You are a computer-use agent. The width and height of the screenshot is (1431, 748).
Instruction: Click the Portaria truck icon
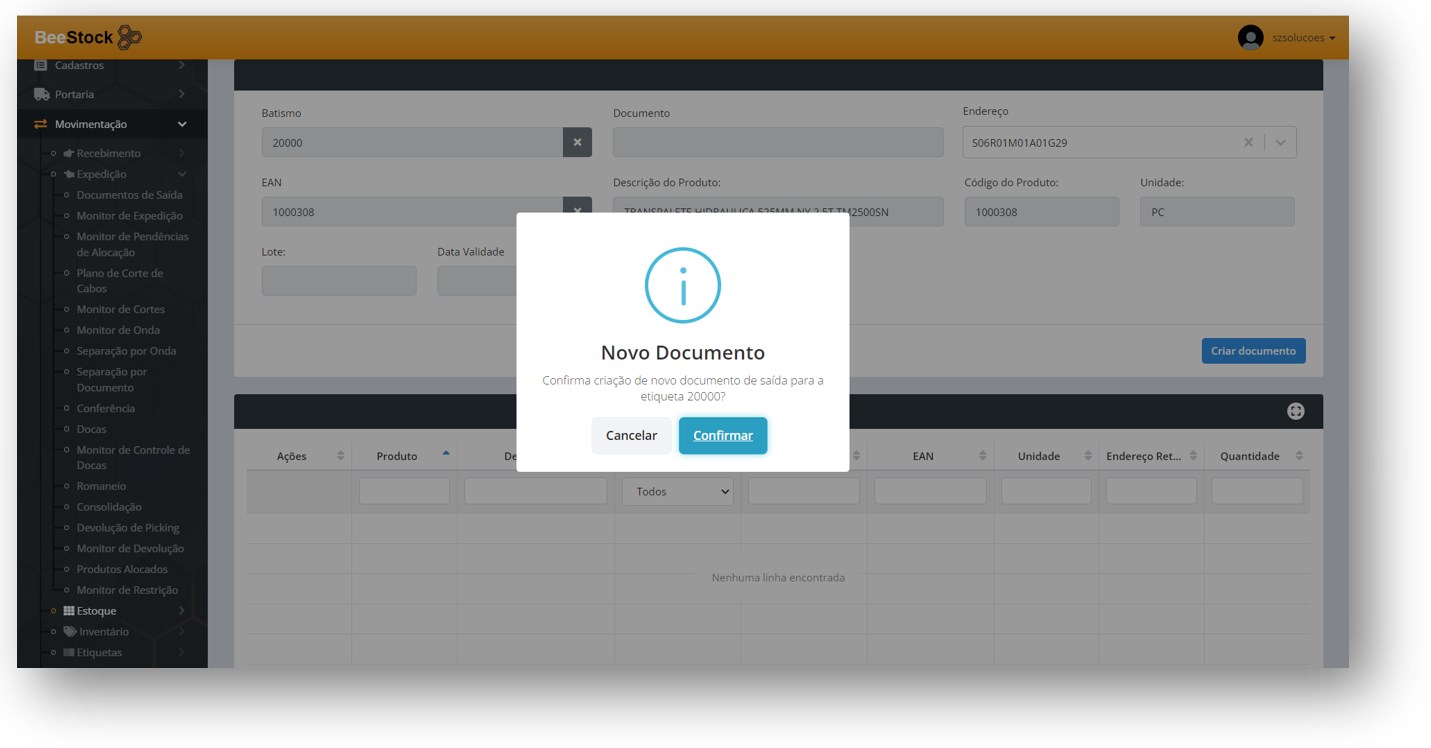(x=41, y=94)
